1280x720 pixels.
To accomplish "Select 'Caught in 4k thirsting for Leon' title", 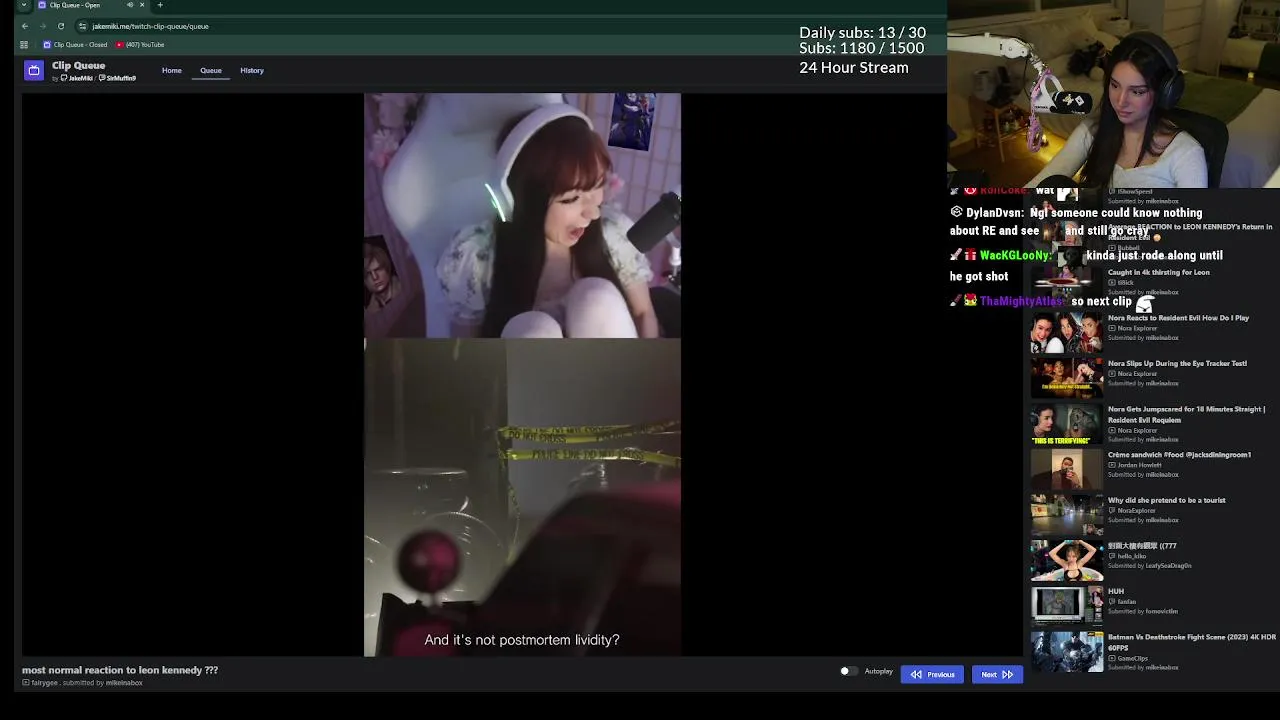I will pyautogui.click(x=1158, y=272).
